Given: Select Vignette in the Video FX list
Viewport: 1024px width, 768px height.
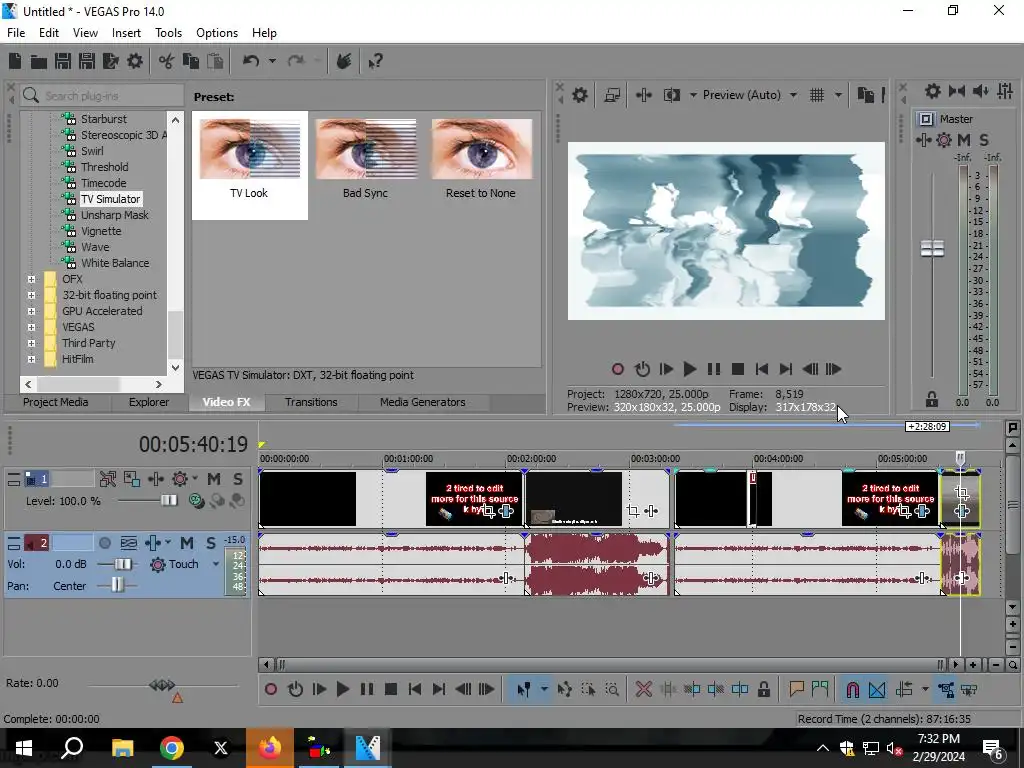Looking at the screenshot, I should [x=101, y=231].
